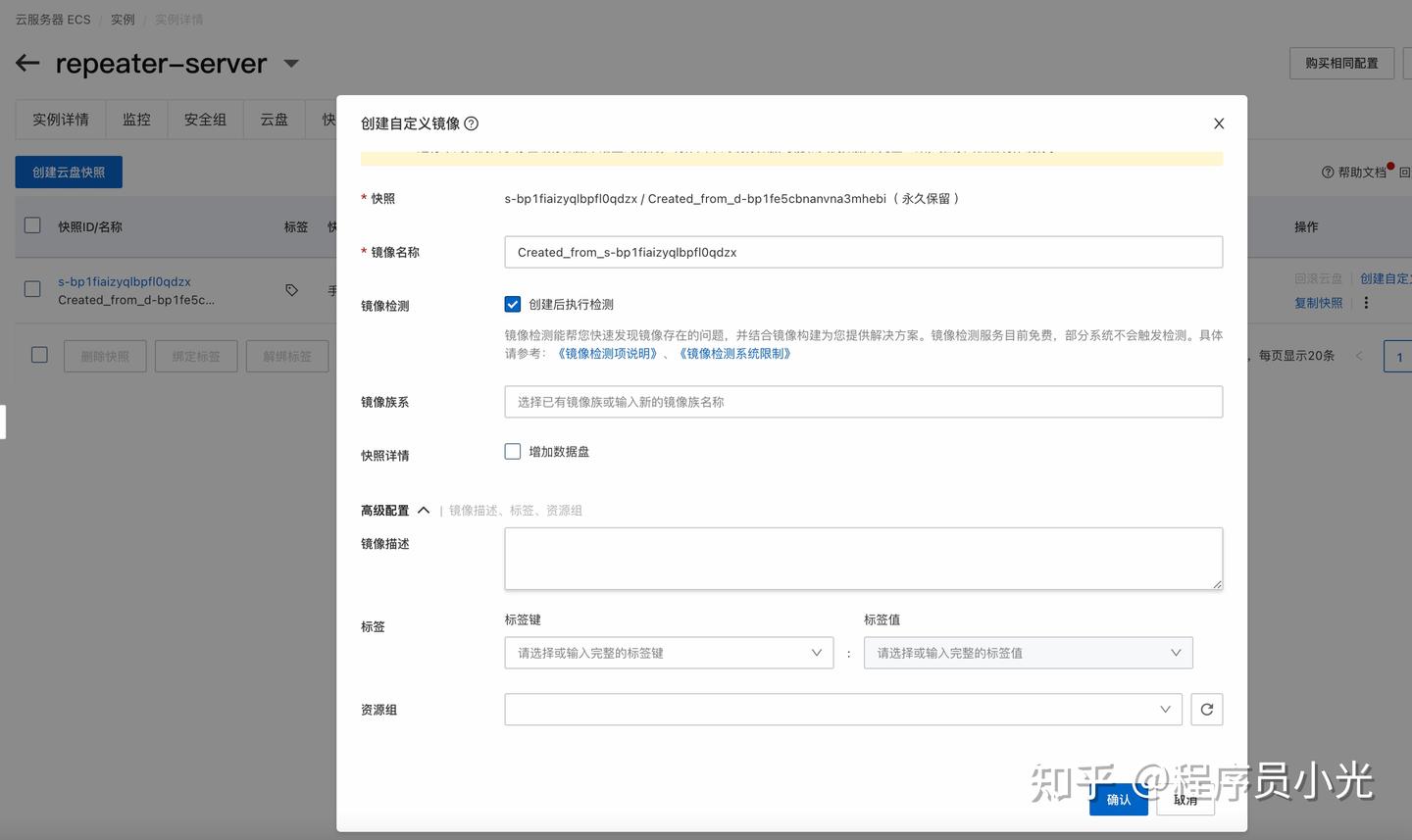This screenshot has height=840, width=1412.
Task: Uncheck 创建后执行检测 image detection option
Action: click(512, 304)
